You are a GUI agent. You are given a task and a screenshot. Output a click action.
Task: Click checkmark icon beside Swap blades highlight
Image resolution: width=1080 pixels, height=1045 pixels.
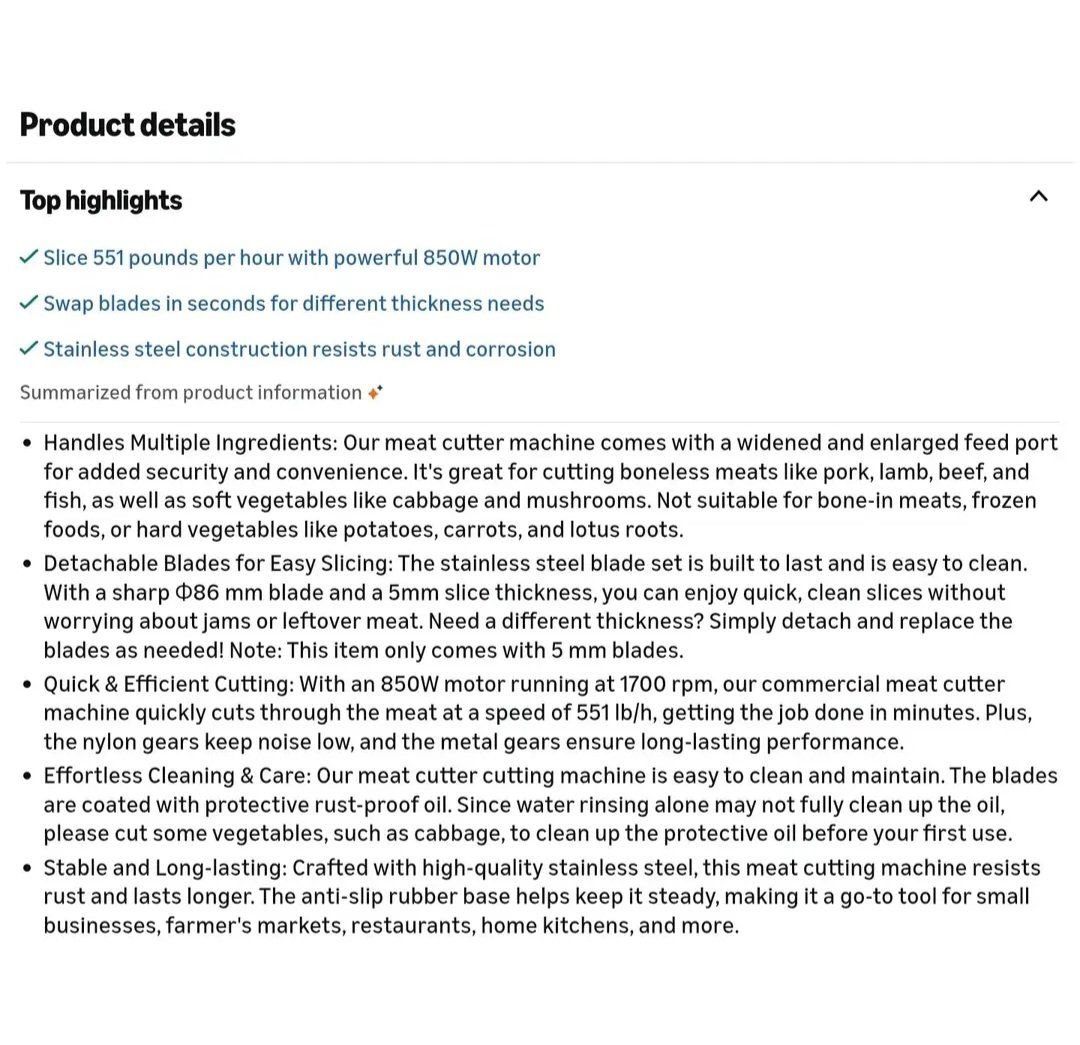click(x=29, y=303)
